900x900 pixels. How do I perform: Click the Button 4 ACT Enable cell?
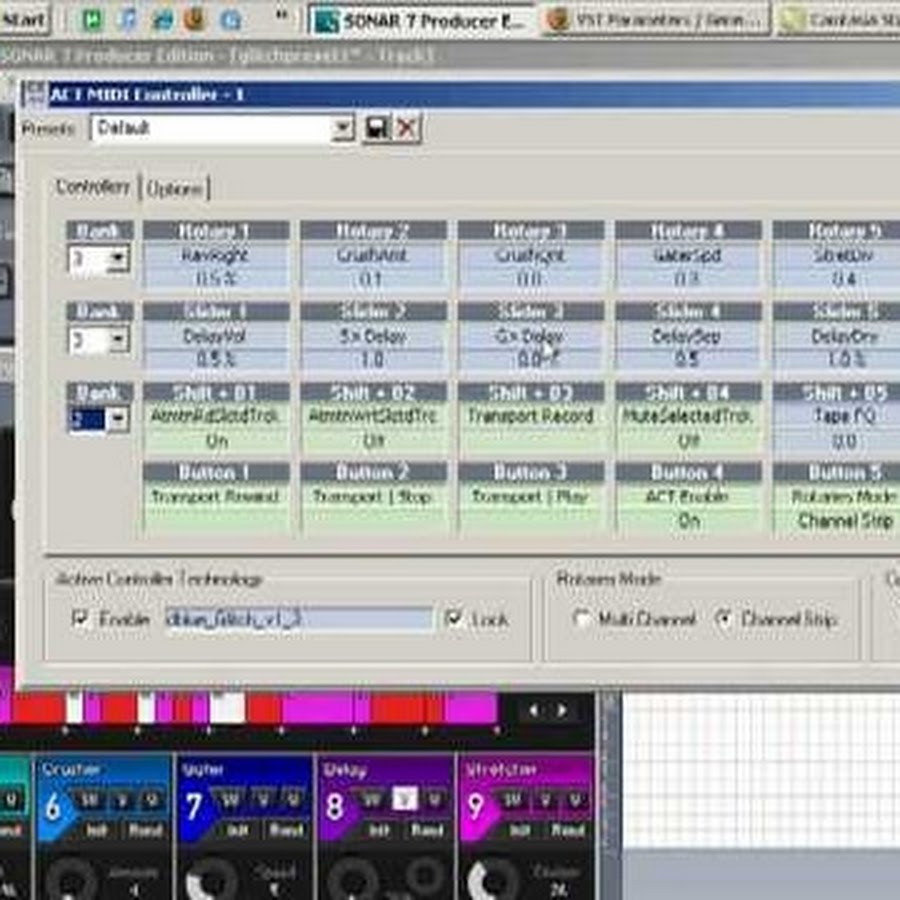(x=688, y=507)
